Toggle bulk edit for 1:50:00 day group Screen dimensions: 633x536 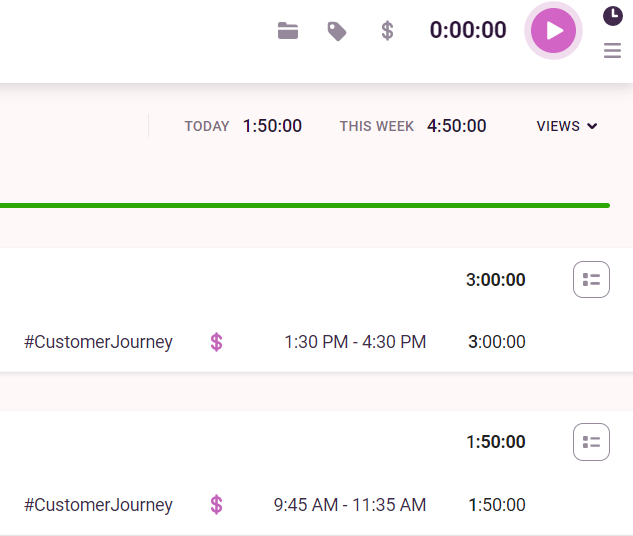click(x=591, y=442)
